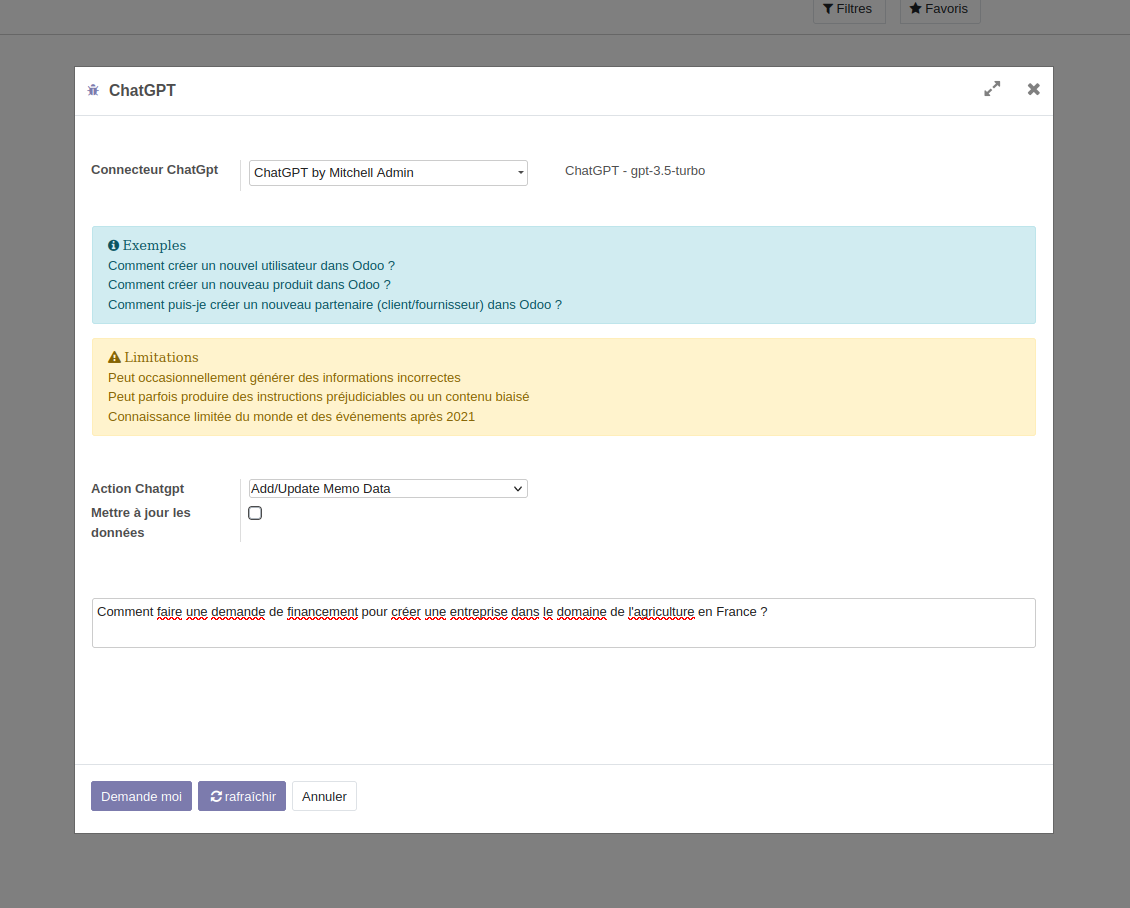Click the Action Chatgpt field label
The width and height of the screenshot is (1130, 908).
coord(138,489)
